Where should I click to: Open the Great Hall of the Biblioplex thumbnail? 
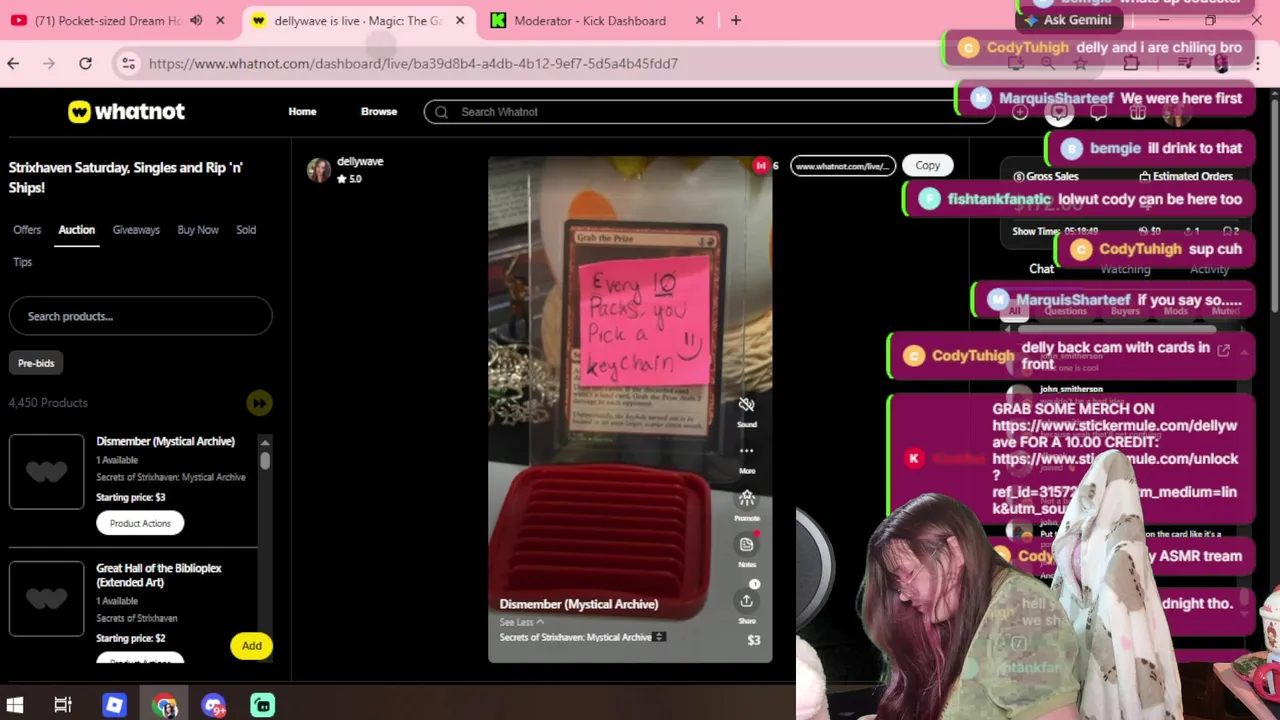[47, 599]
